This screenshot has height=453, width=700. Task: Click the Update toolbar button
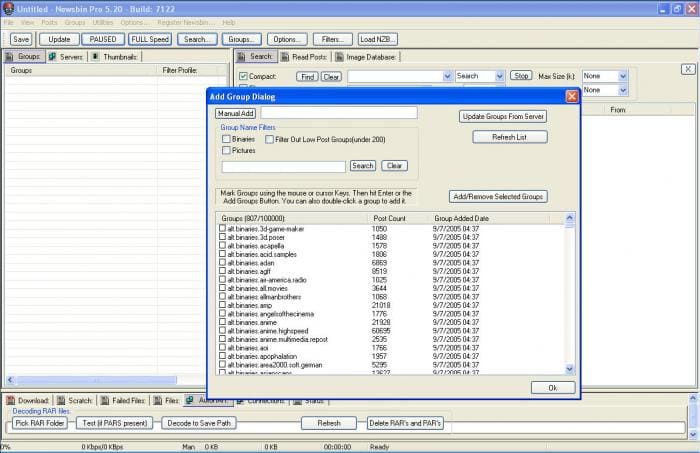[x=59, y=39]
